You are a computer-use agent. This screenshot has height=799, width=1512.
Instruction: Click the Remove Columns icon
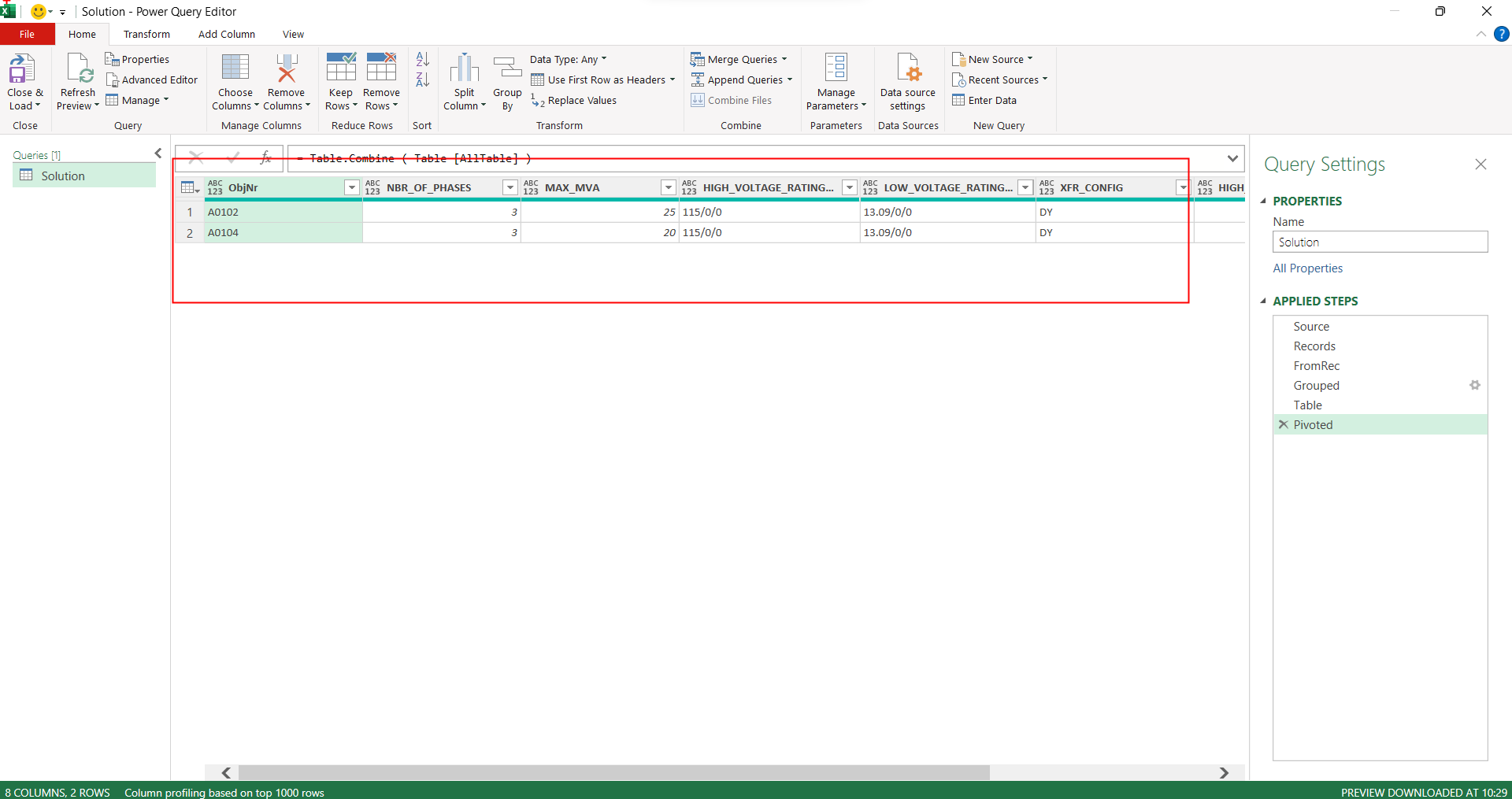(287, 68)
